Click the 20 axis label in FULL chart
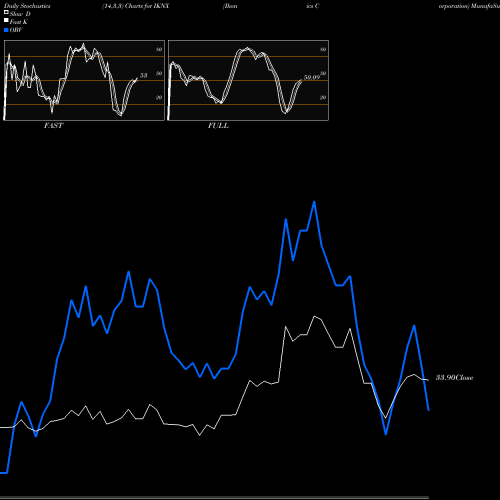Viewport: 500px width, 500px height. (323, 97)
